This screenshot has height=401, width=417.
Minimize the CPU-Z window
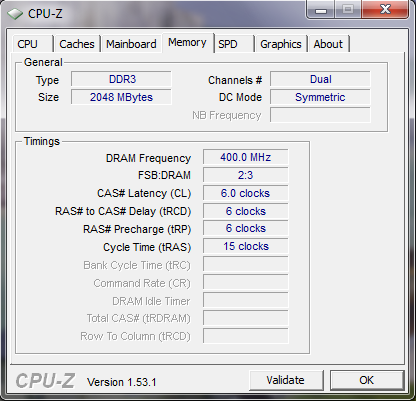click(x=321, y=10)
